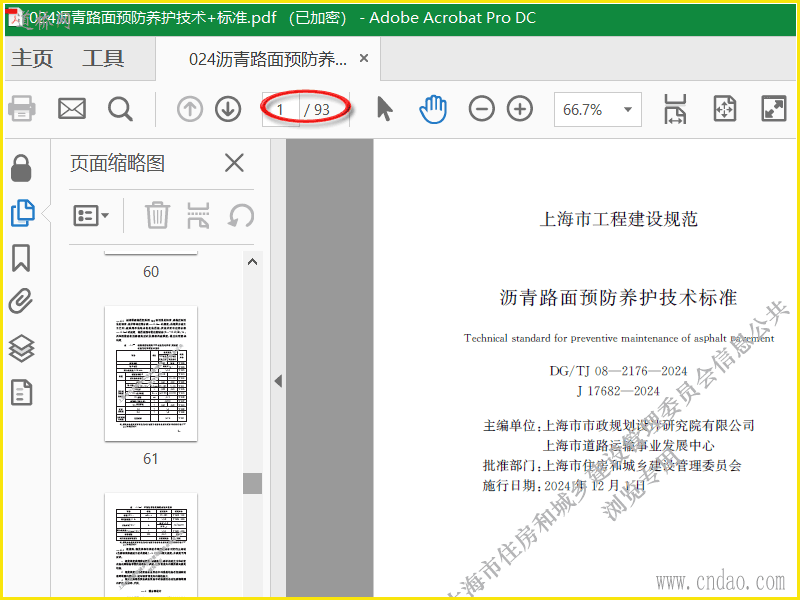This screenshot has width=800, height=600.
Task: Click the total pages text / 93
Action: click(x=317, y=110)
